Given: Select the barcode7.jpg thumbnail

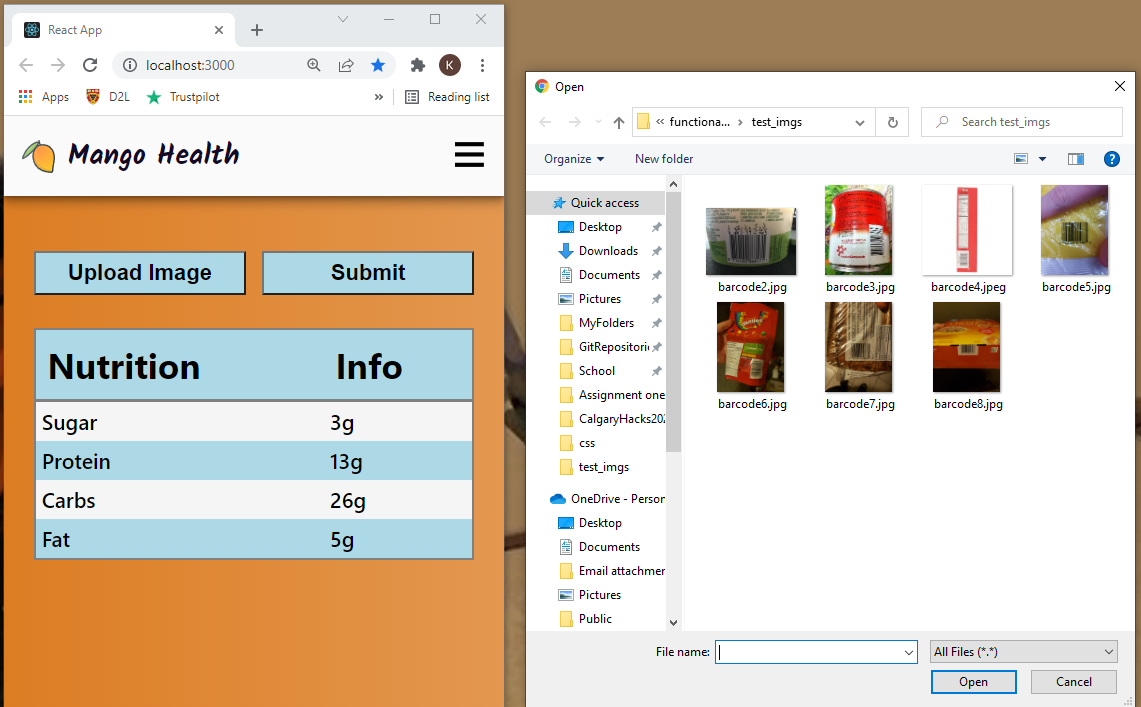Looking at the screenshot, I should 859,347.
